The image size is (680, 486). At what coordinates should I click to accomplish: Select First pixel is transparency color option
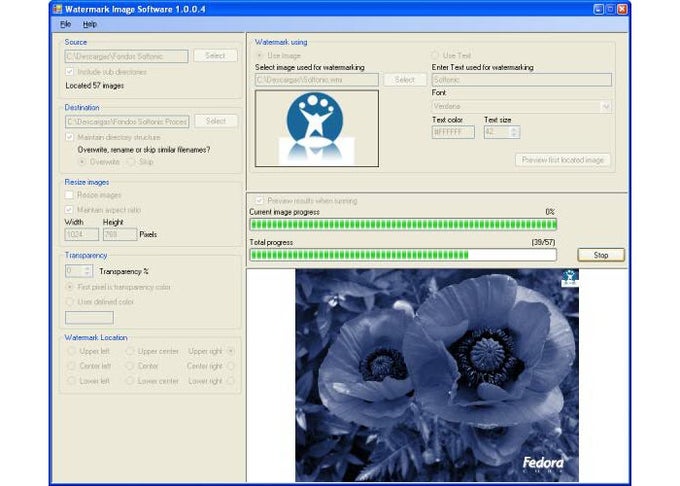pos(69,287)
